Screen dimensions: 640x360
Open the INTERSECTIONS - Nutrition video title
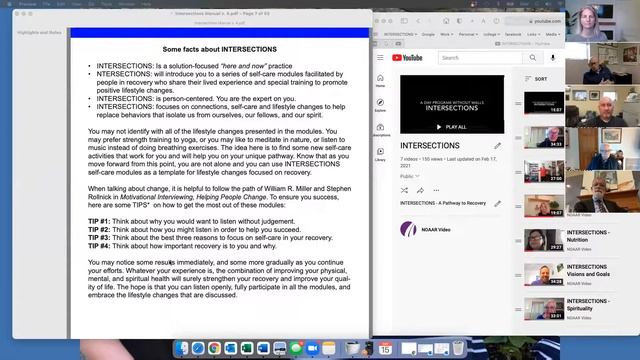coord(588,236)
